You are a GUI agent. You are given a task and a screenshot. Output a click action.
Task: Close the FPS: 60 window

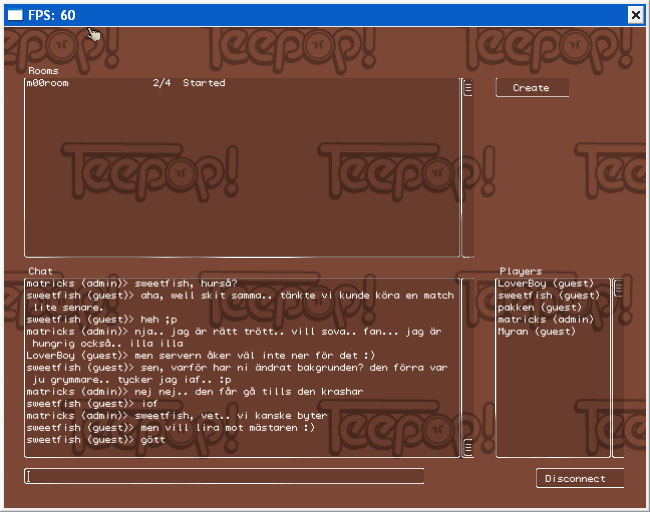[x=635, y=15]
